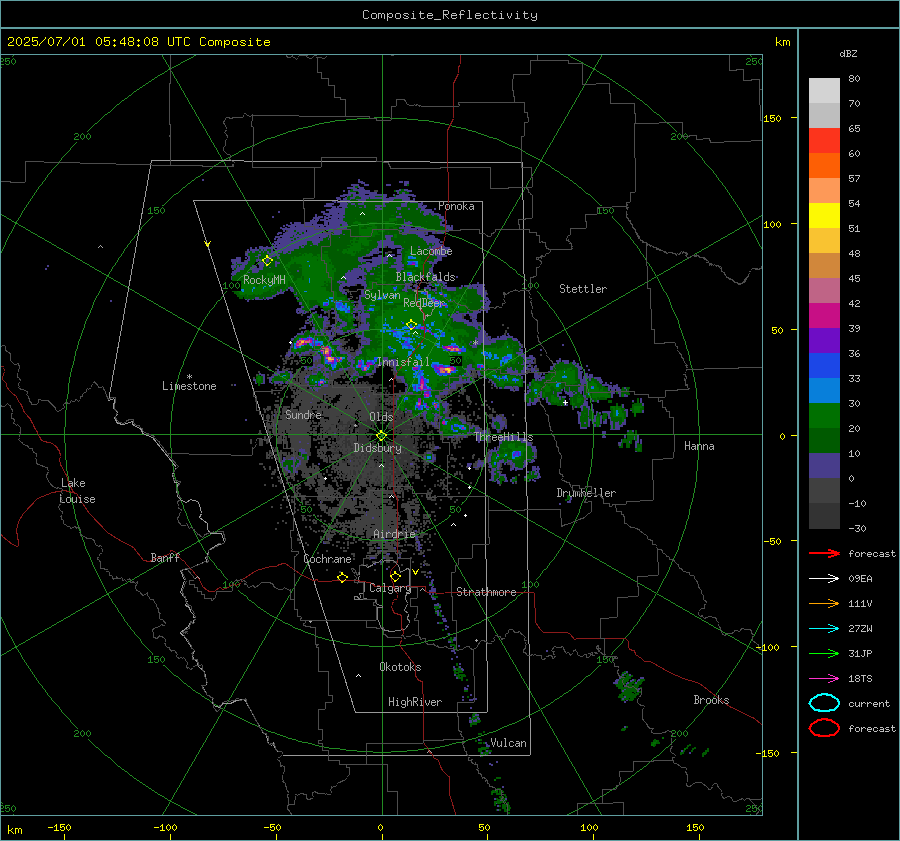Click the yellow diamond marker below Cochrane
Image resolution: width=900 pixels, height=841 pixels.
coord(342,577)
